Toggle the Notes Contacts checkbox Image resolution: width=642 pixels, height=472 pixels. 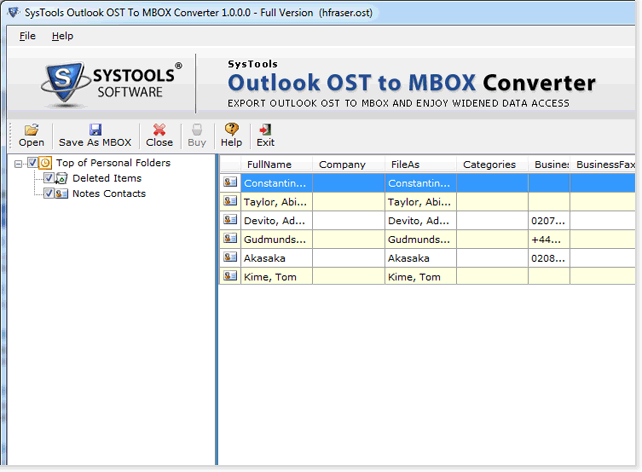pyautogui.click(x=49, y=193)
